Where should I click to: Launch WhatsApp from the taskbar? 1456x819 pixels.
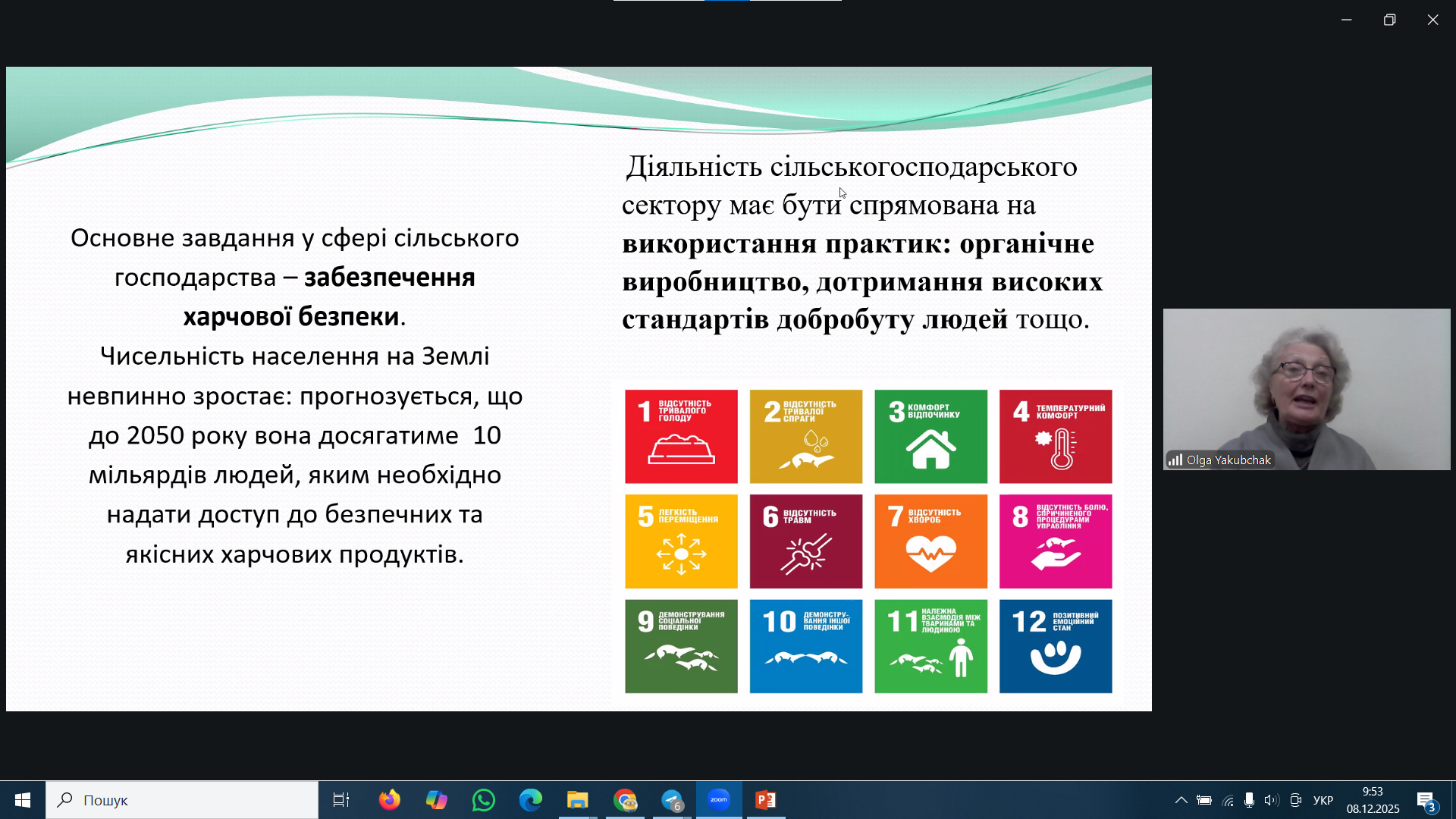click(483, 800)
